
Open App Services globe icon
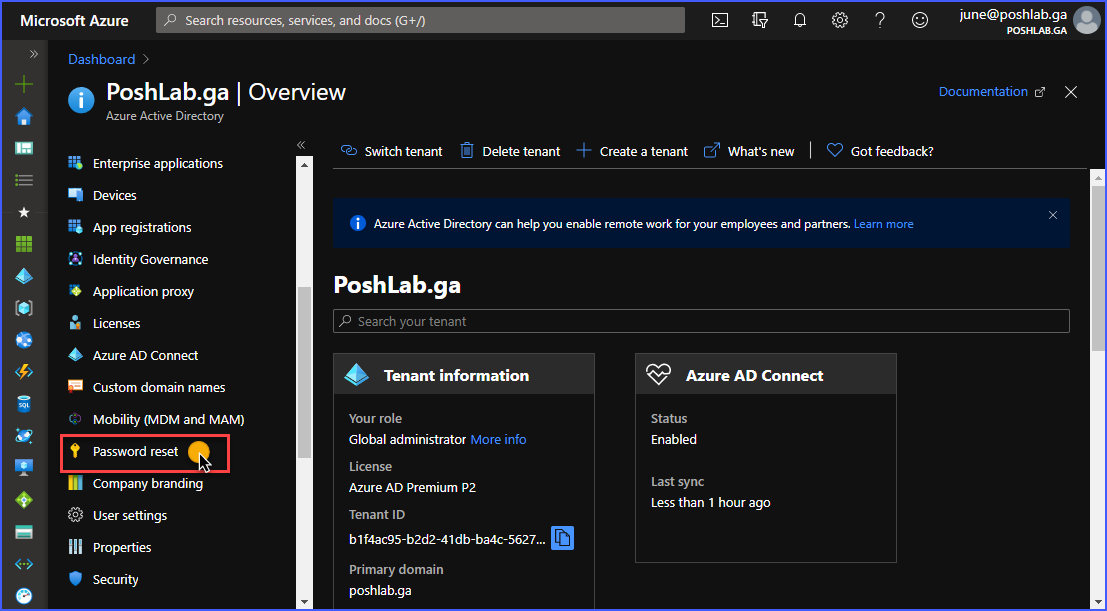[24, 340]
